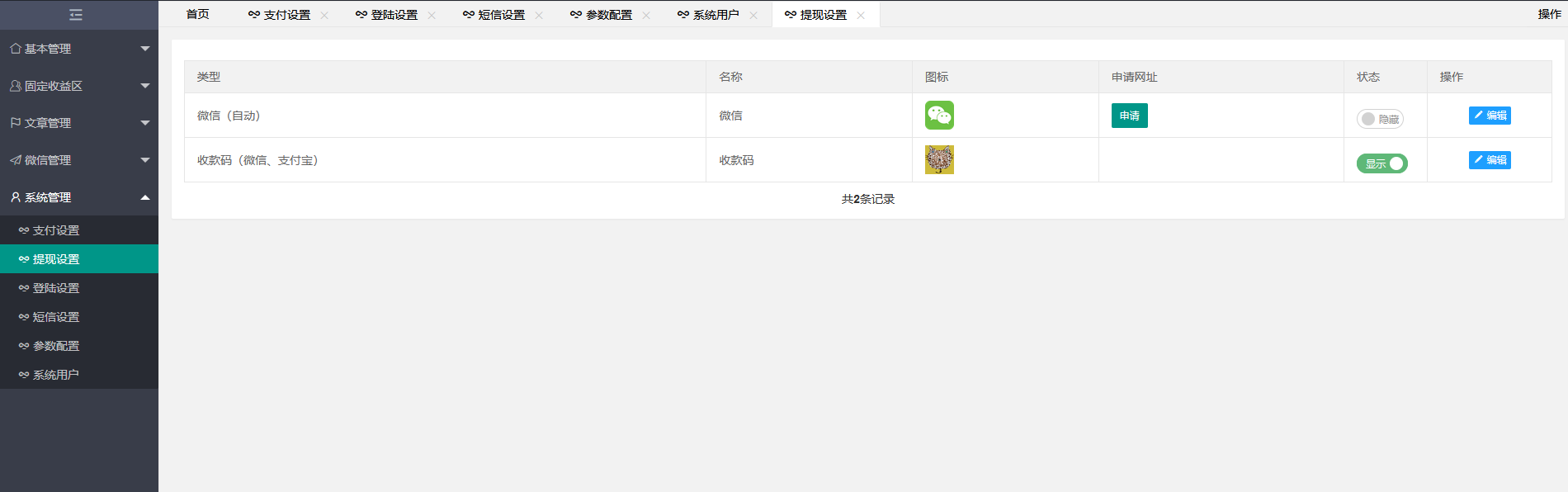Image resolution: width=1568 pixels, height=492 pixels.
Task: Expand the 微信管理 sidebar menu
Action: 79,160
